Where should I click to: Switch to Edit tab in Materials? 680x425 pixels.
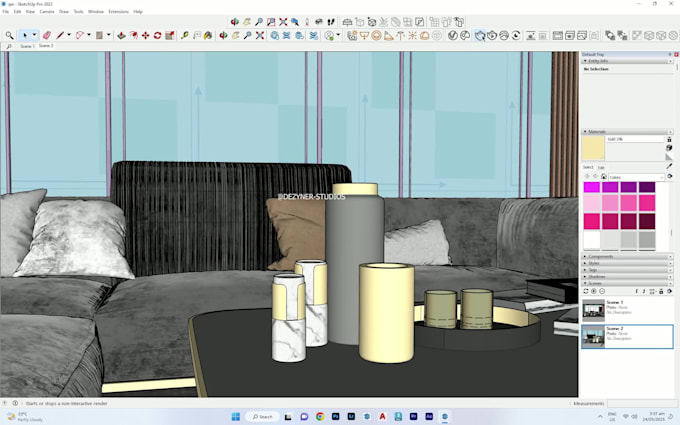pyautogui.click(x=601, y=167)
